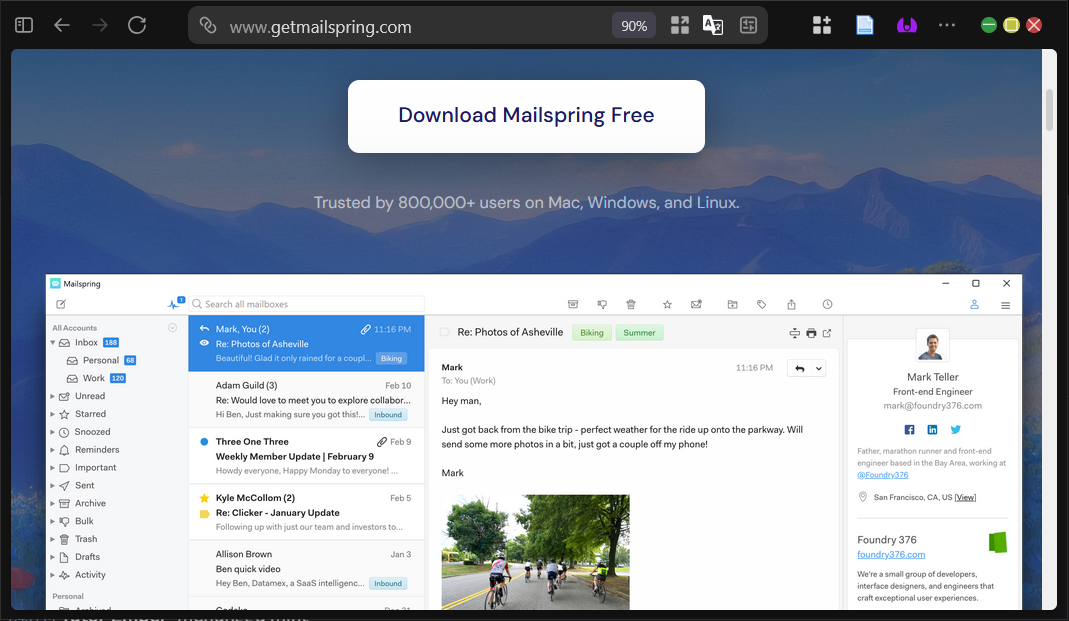Toggle the important marker beside Re: Photos of Asheville
This screenshot has width=1069, height=621.
[445, 332]
